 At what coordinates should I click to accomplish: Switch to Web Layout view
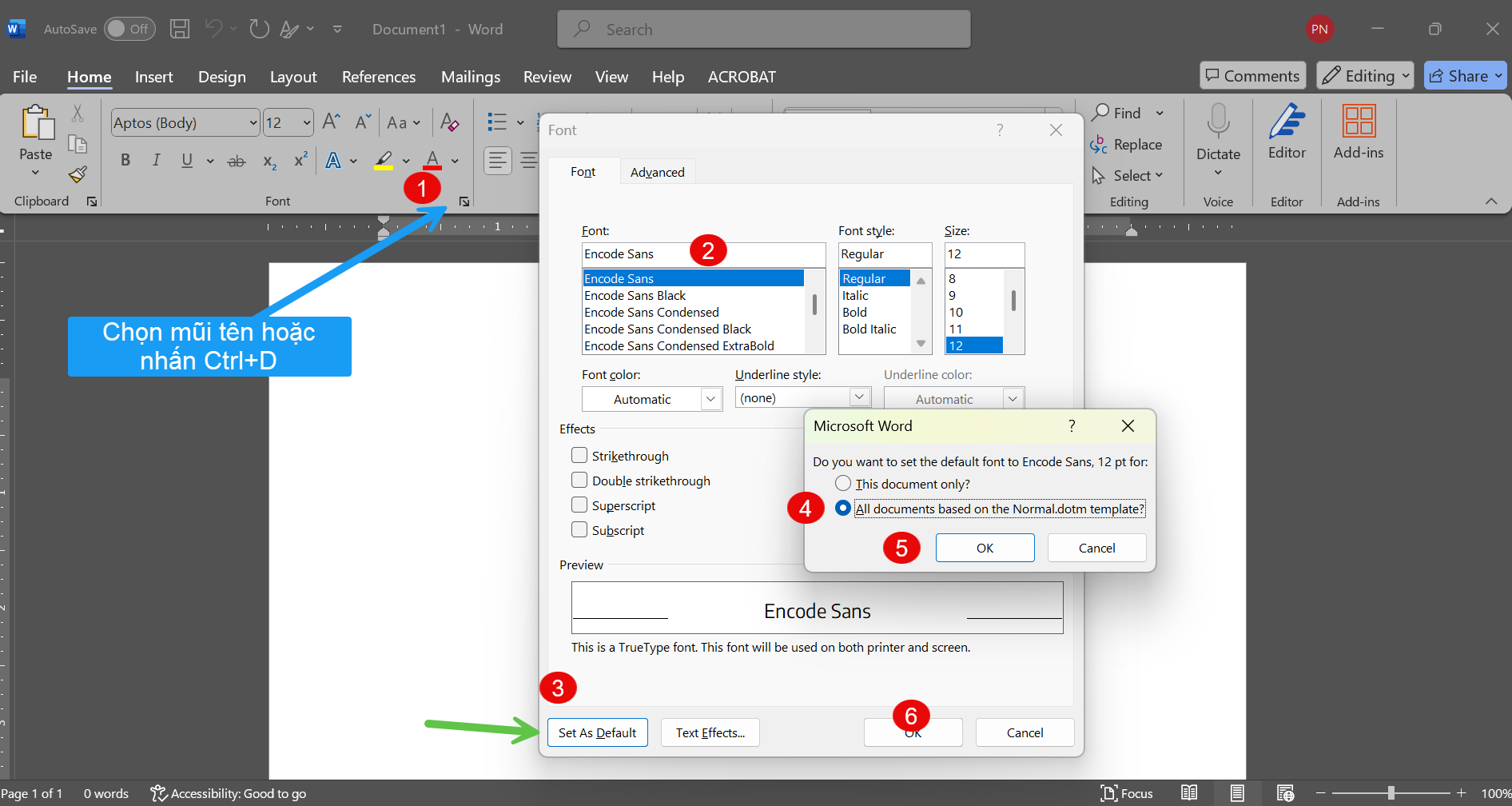click(x=1285, y=792)
